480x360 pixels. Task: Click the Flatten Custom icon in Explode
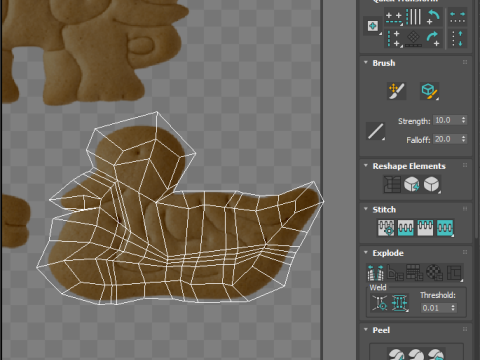pos(454,273)
